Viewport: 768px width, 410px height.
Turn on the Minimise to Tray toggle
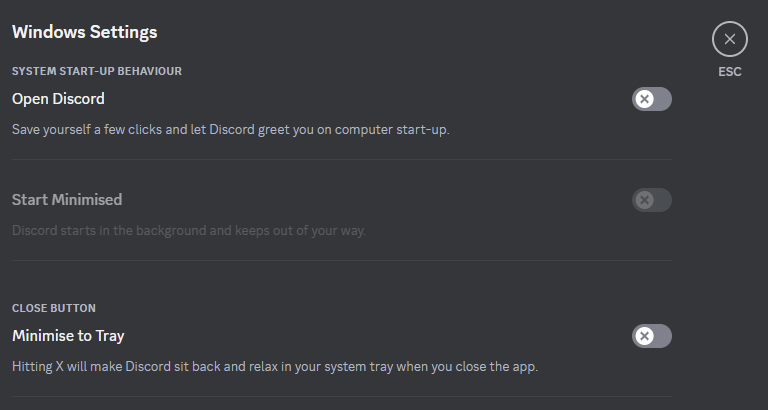pyautogui.click(x=652, y=336)
